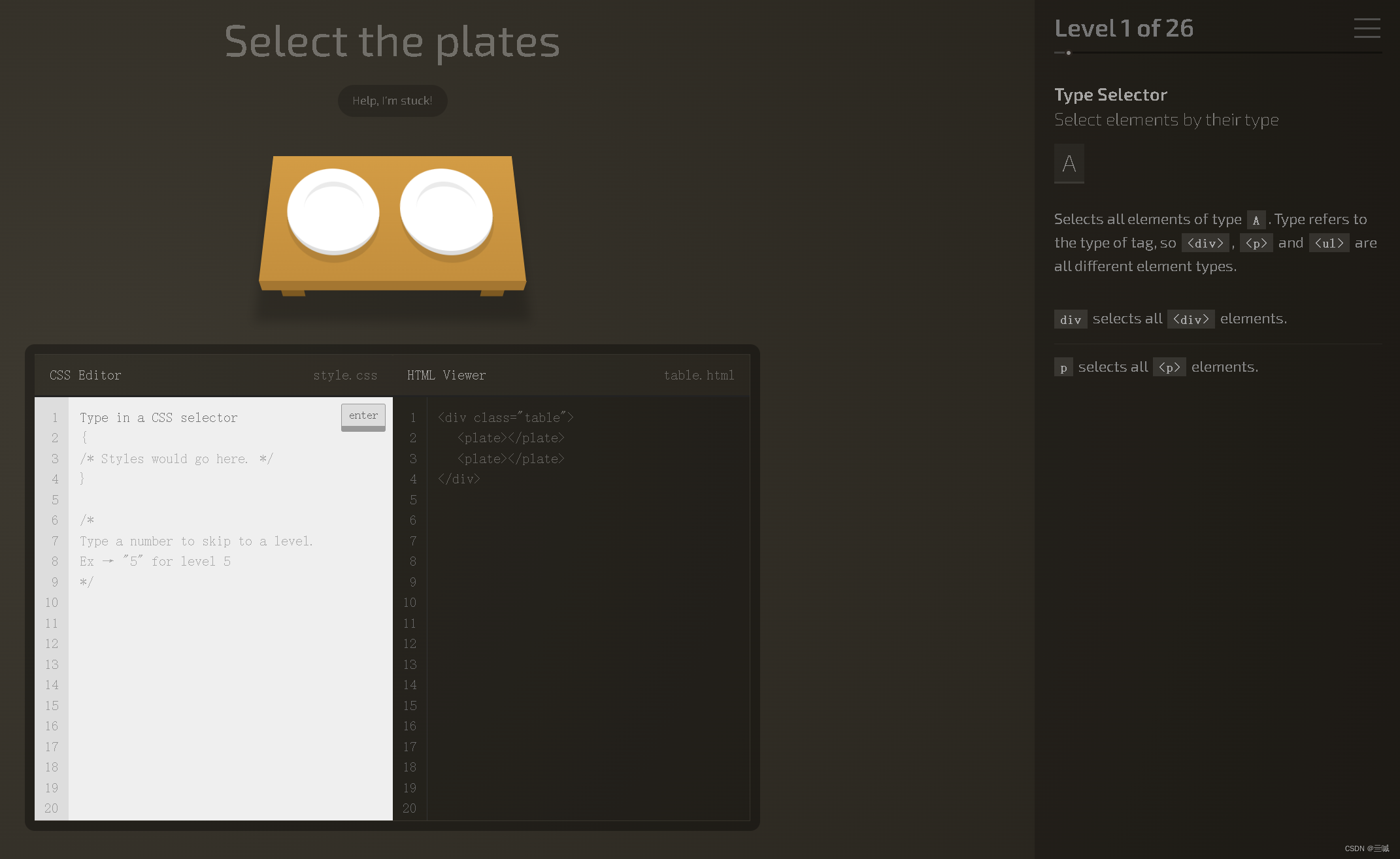Screen dimensions: 1400x859
Task: Click the closing </div> markup line
Action: coord(459,479)
